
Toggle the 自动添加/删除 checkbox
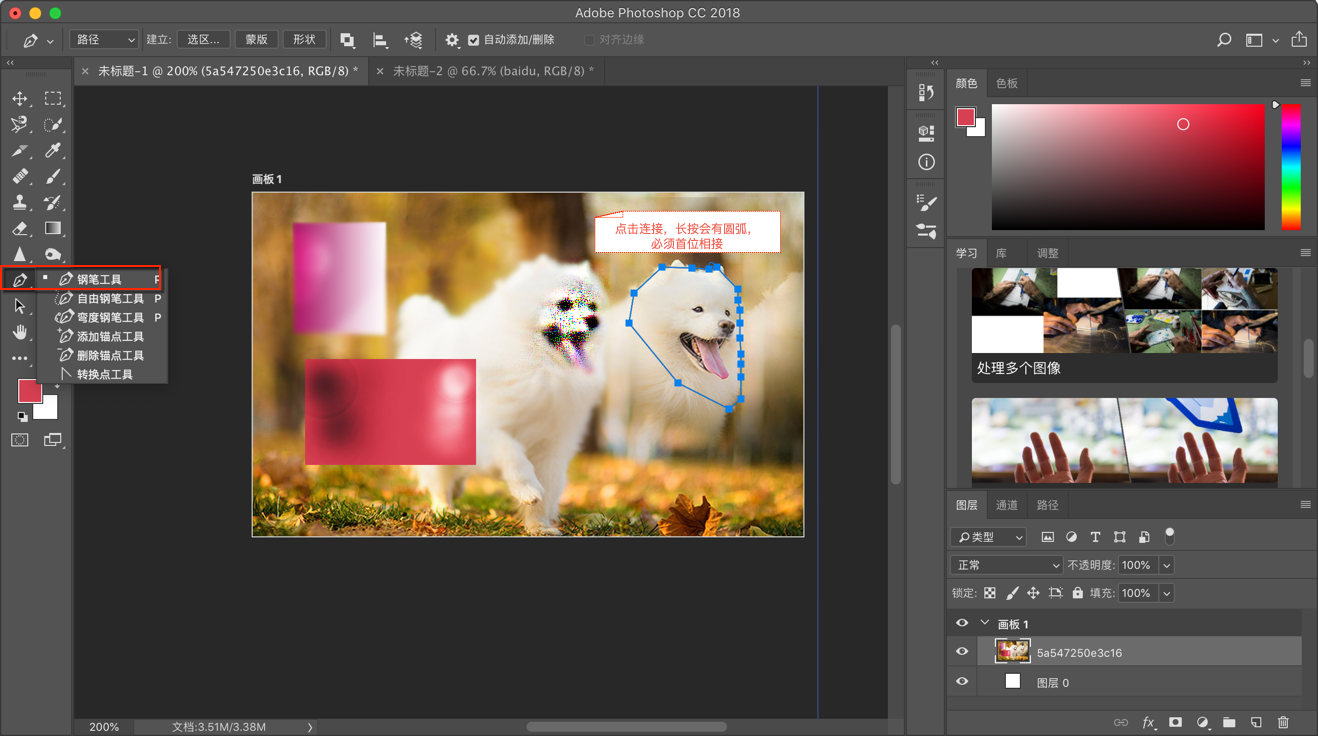click(x=474, y=40)
